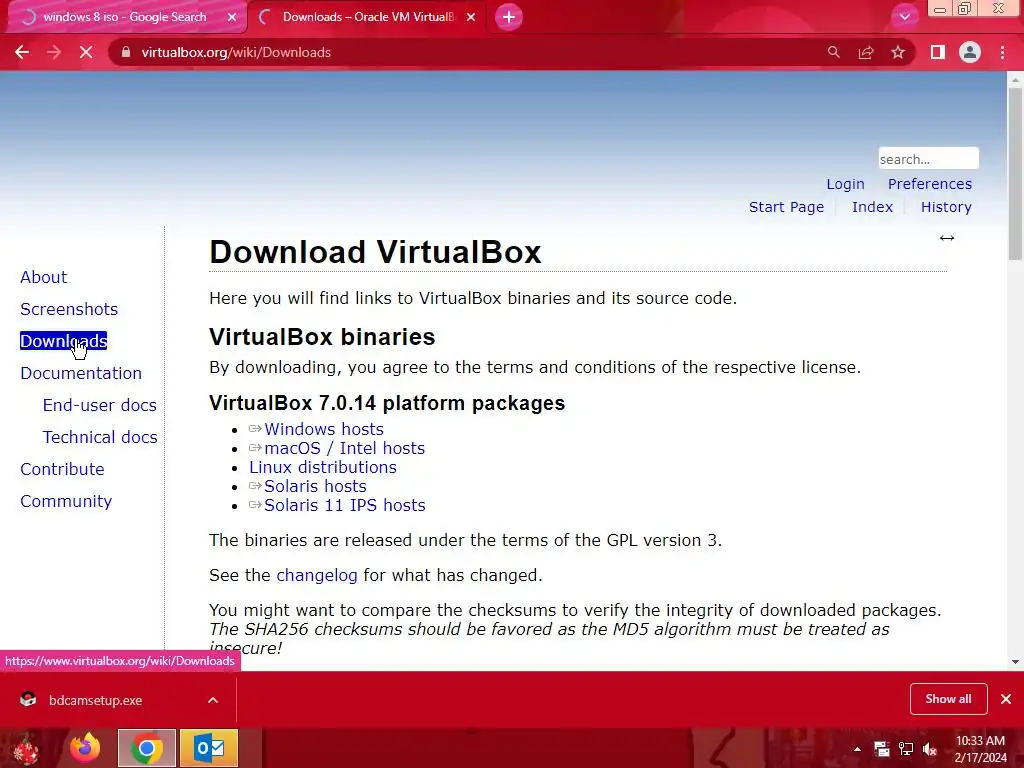Stop loading the page
Viewport: 1024px width, 768px height.
[x=86, y=52]
